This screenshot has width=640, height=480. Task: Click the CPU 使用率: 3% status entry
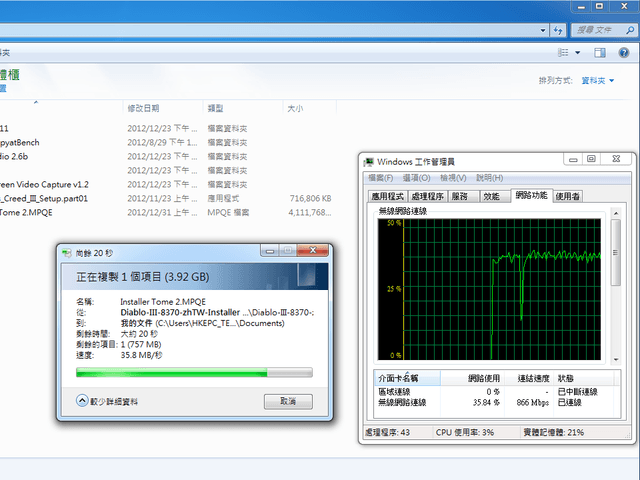coord(465,432)
